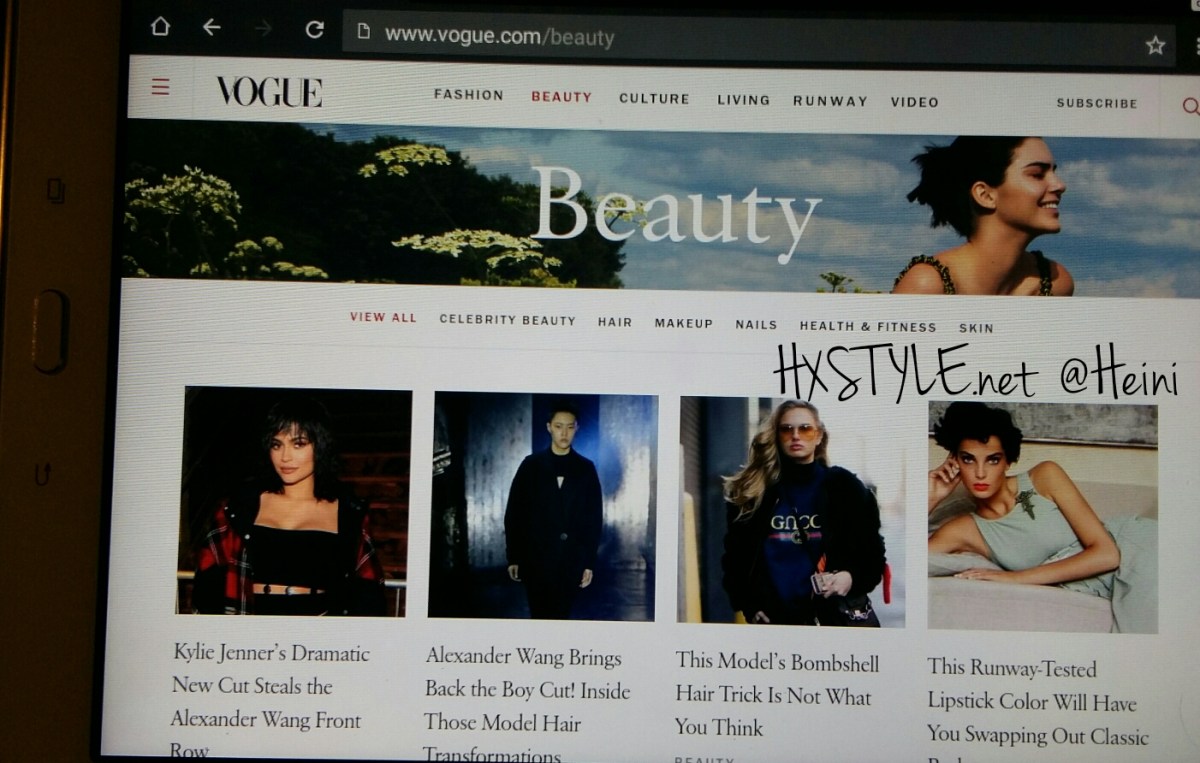This screenshot has width=1200, height=763.
Task: Go back using the browser back arrow
Action: point(211,28)
